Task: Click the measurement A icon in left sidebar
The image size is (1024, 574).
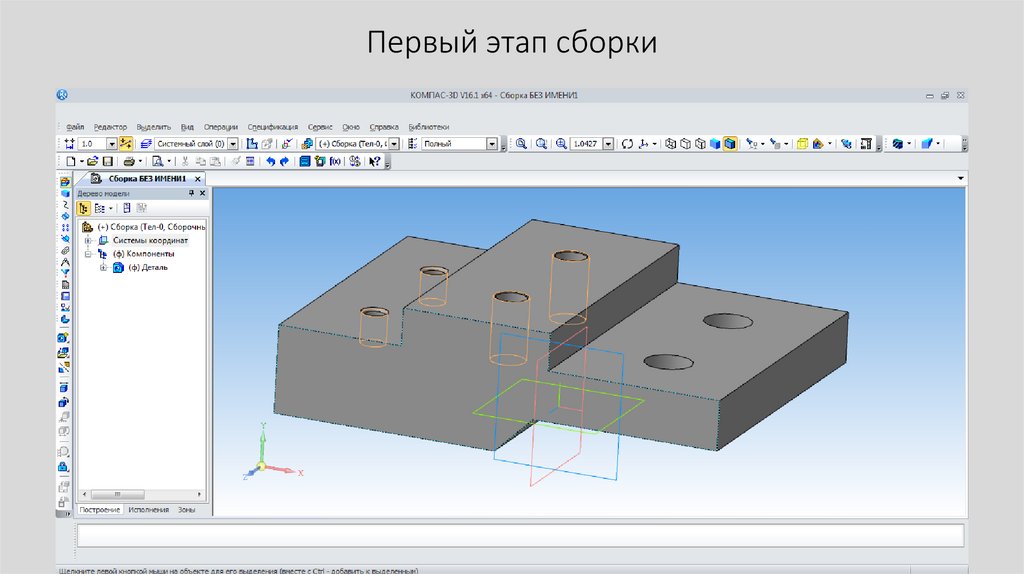Action: point(65,262)
